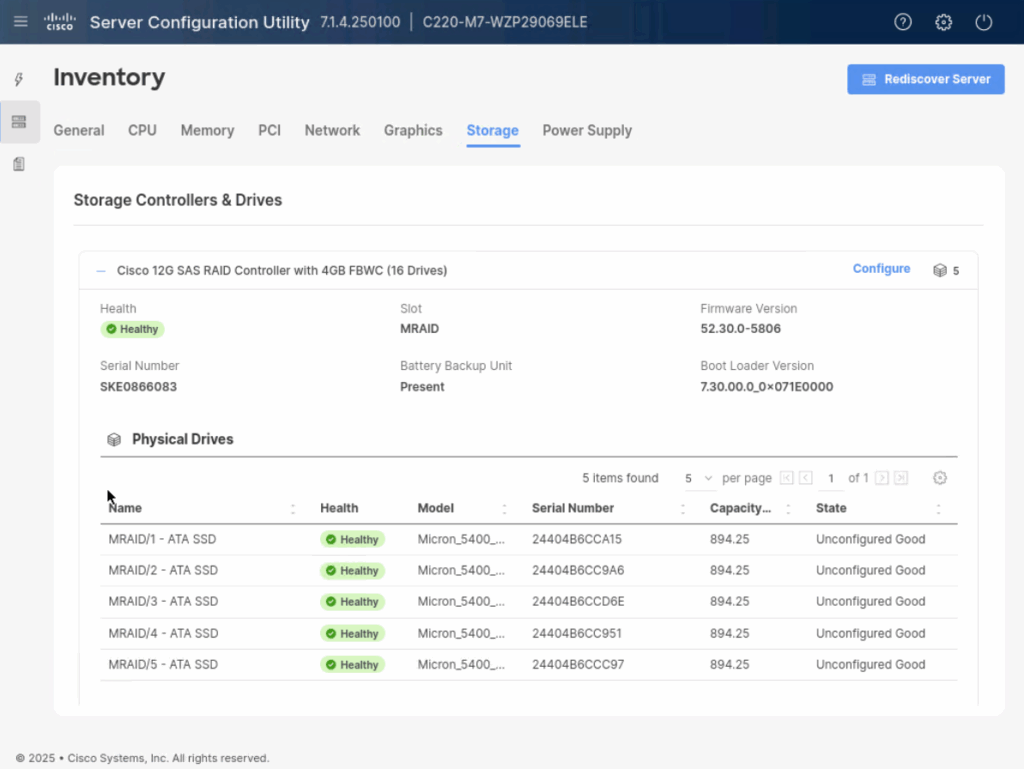Click boot loader version 7.30.00.0_0x071E0000
The height and width of the screenshot is (769, 1024).
tap(767, 386)
